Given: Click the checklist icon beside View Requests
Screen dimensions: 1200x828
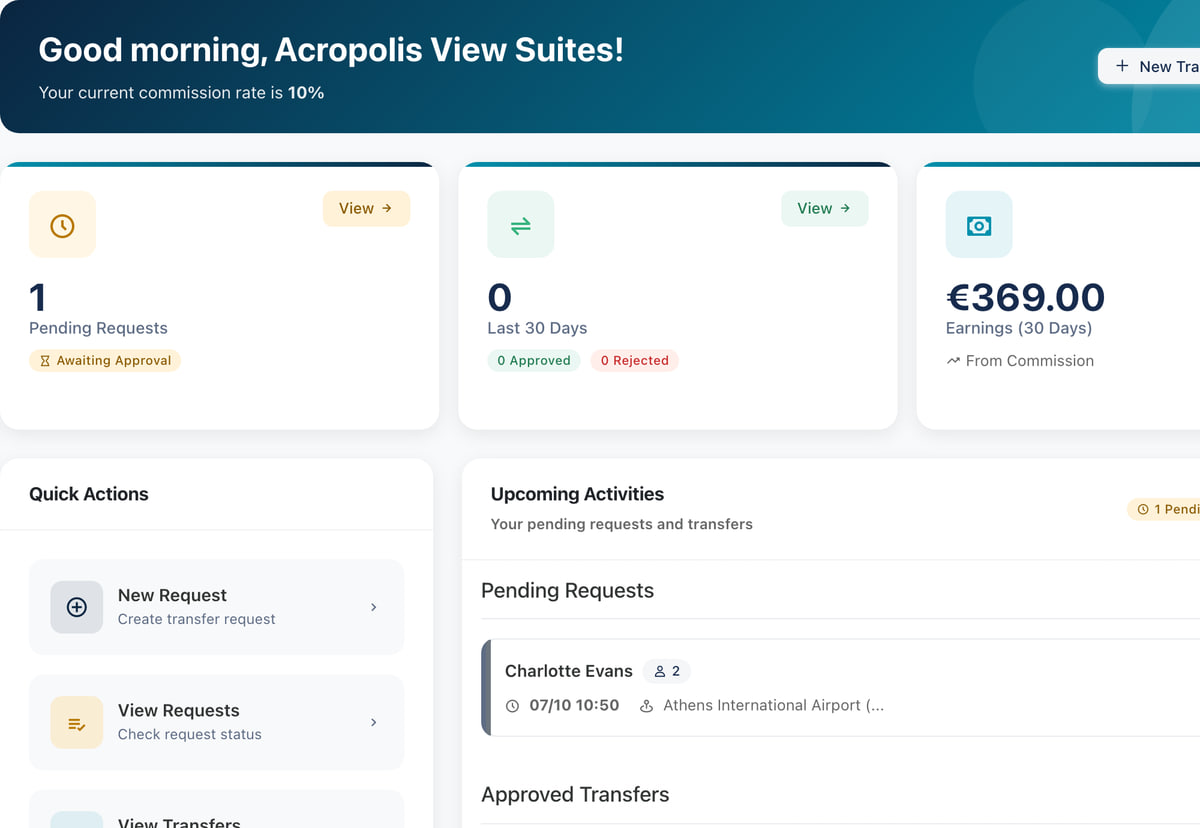Looking at the screenshot, I should (x=77, y=723).
